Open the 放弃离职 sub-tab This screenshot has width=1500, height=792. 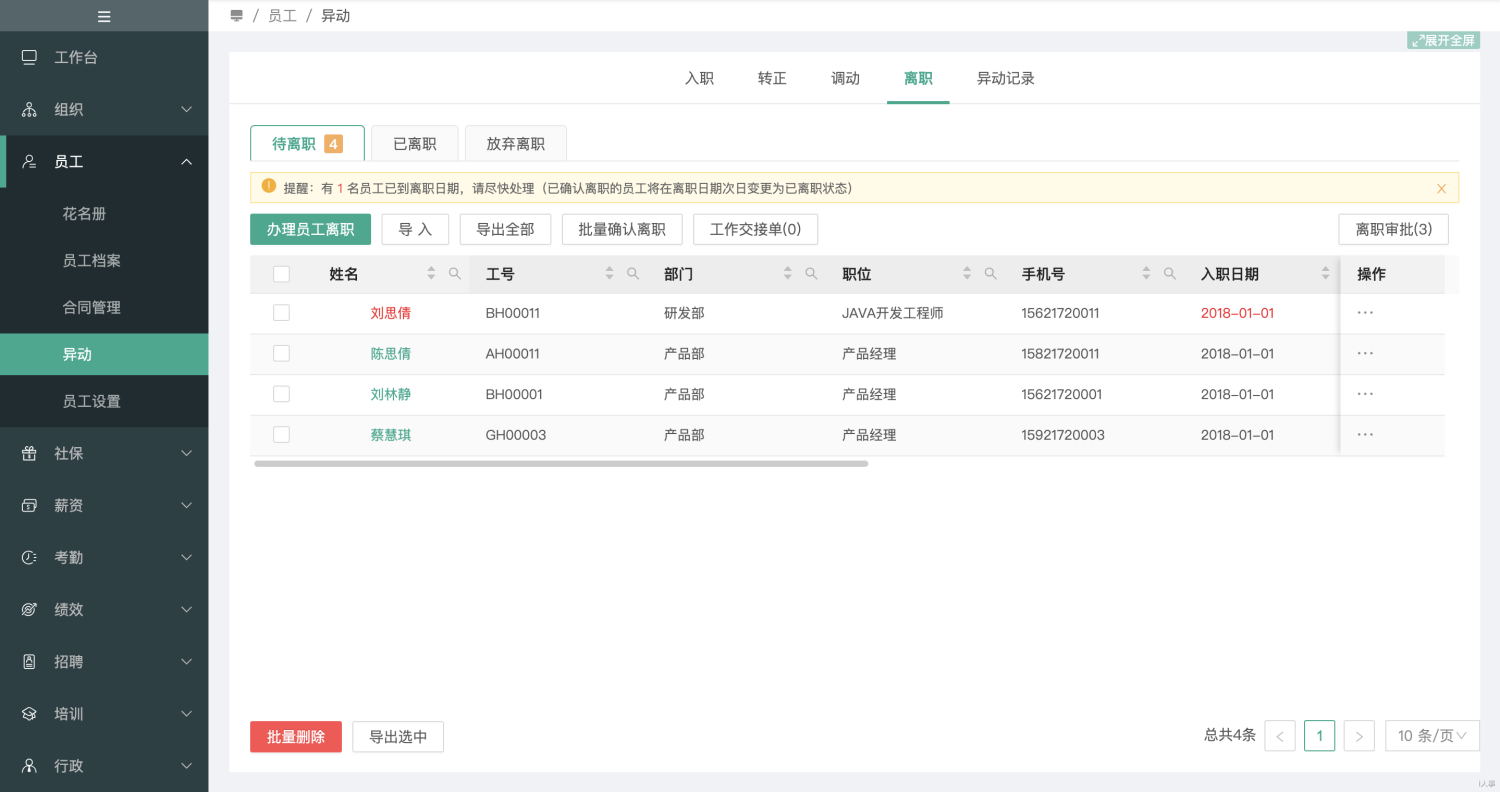pyautogui.click(x=516, y=143)
